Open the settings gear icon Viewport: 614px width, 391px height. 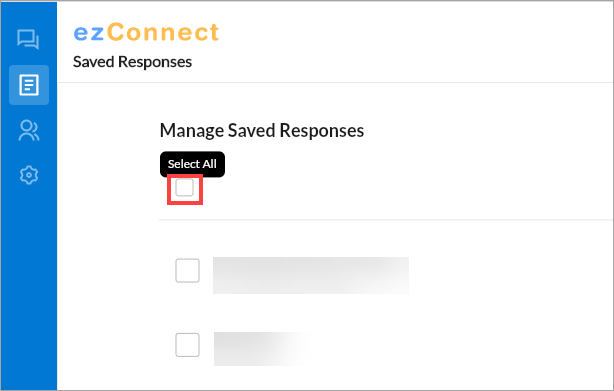[x=29, y=175]
